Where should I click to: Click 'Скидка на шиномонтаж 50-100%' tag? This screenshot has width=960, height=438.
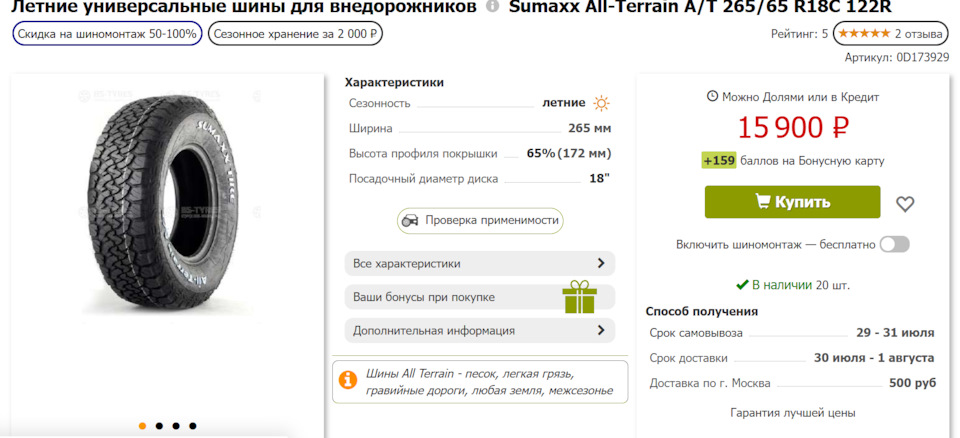[x=108, y=33]
